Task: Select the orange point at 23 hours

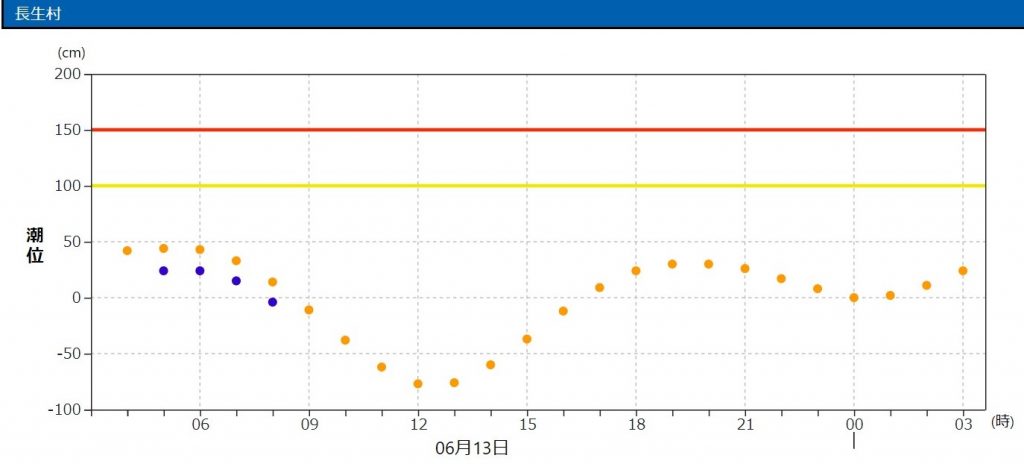Action: [x=818, y=288]
